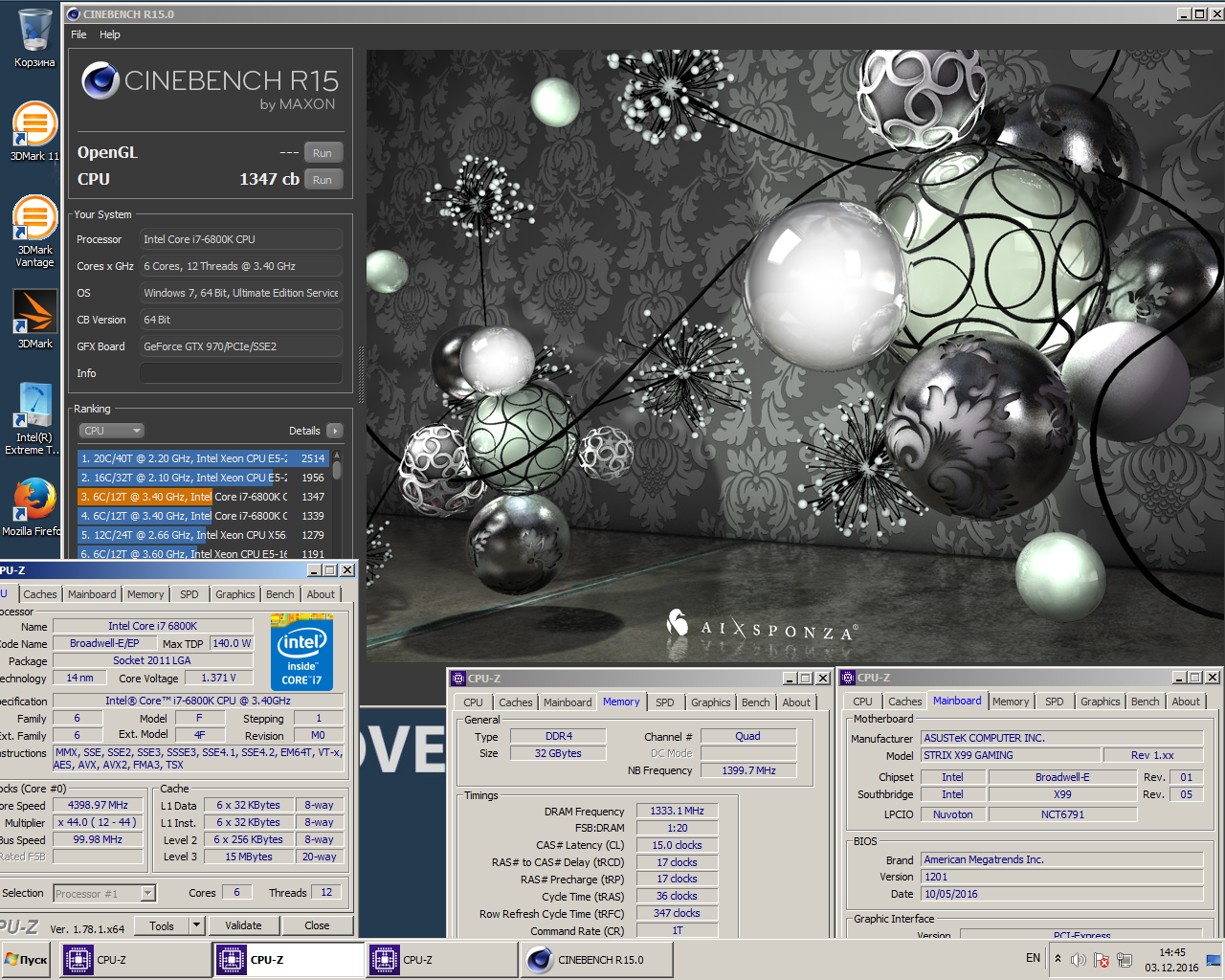
Task: Select ranking row 5 12C/24T Xeon
Action: click(203, 535)
